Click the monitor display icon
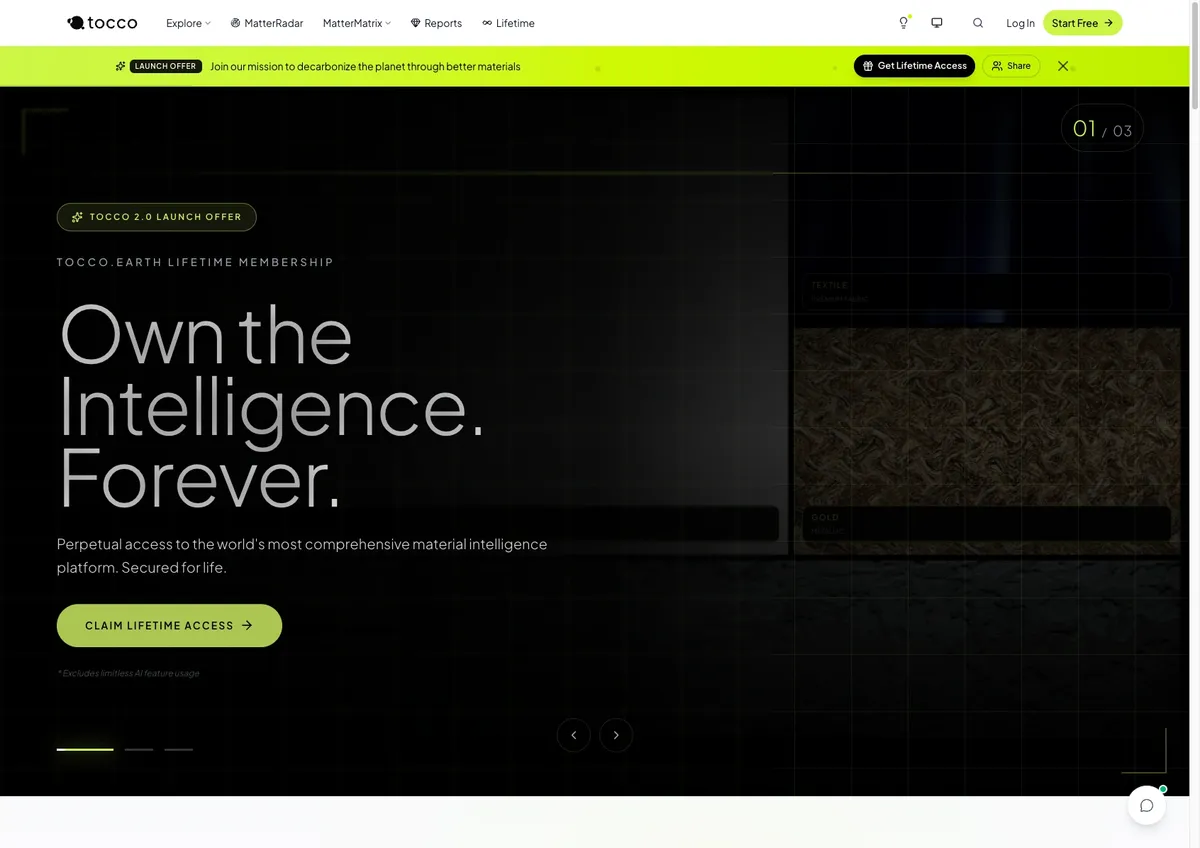The image size is (1200, 848). tap(937, 23)
